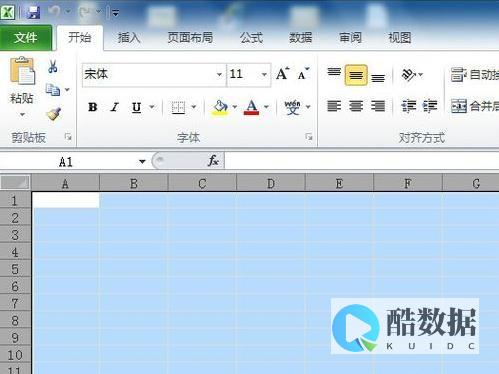Select row 5 header

[x=15, y=269]
